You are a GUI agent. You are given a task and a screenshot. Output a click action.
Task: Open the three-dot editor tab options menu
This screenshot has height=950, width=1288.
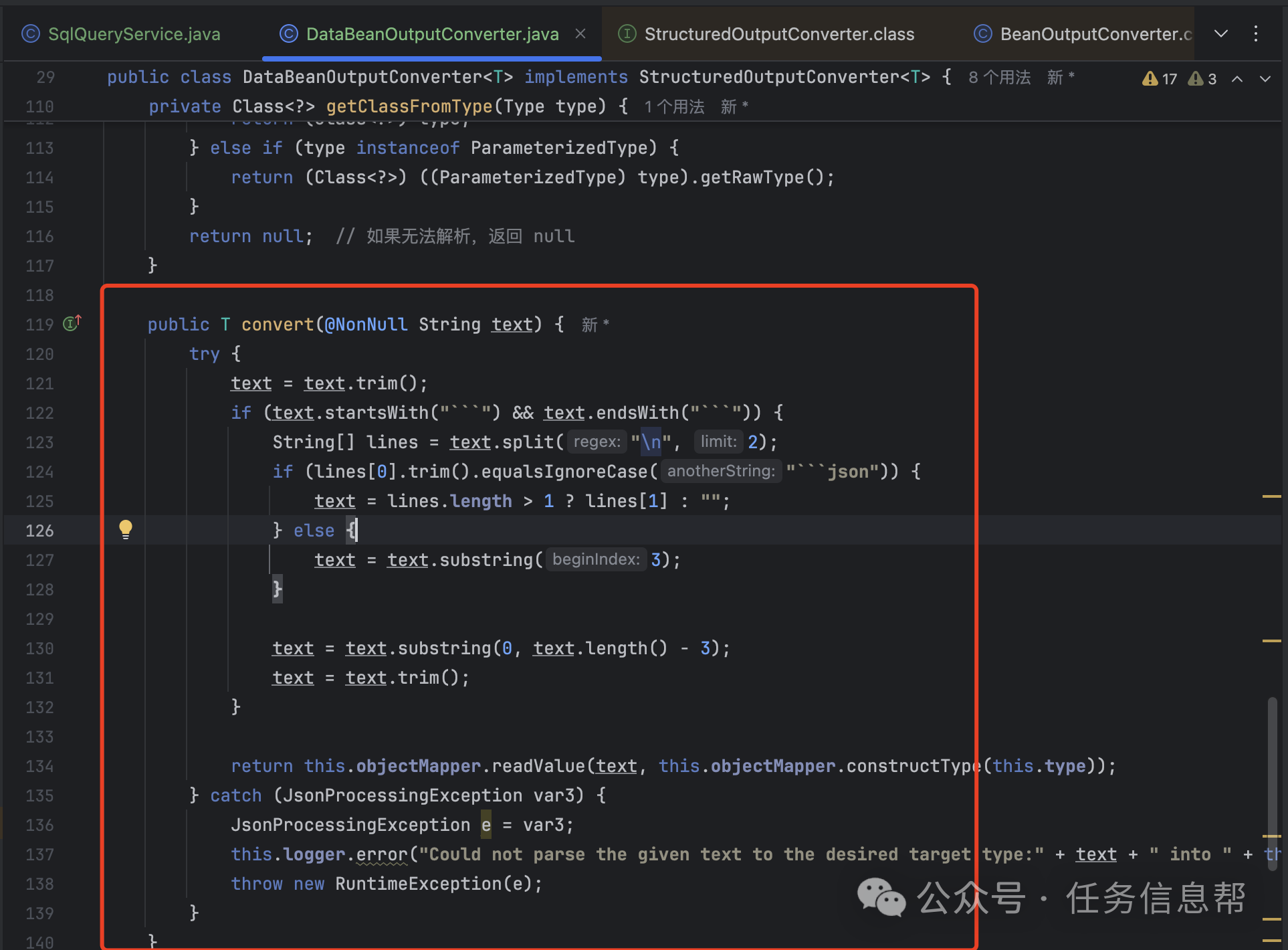point(1256,34)
